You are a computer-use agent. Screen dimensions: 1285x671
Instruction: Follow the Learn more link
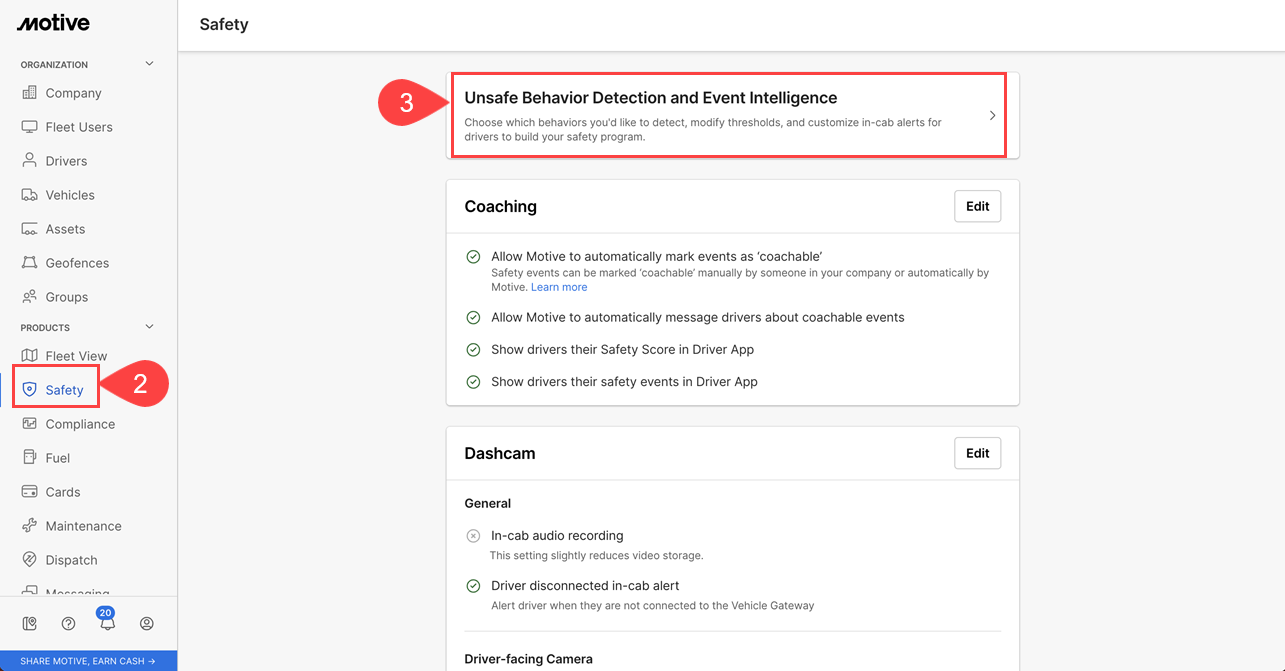tap(559, 287)
